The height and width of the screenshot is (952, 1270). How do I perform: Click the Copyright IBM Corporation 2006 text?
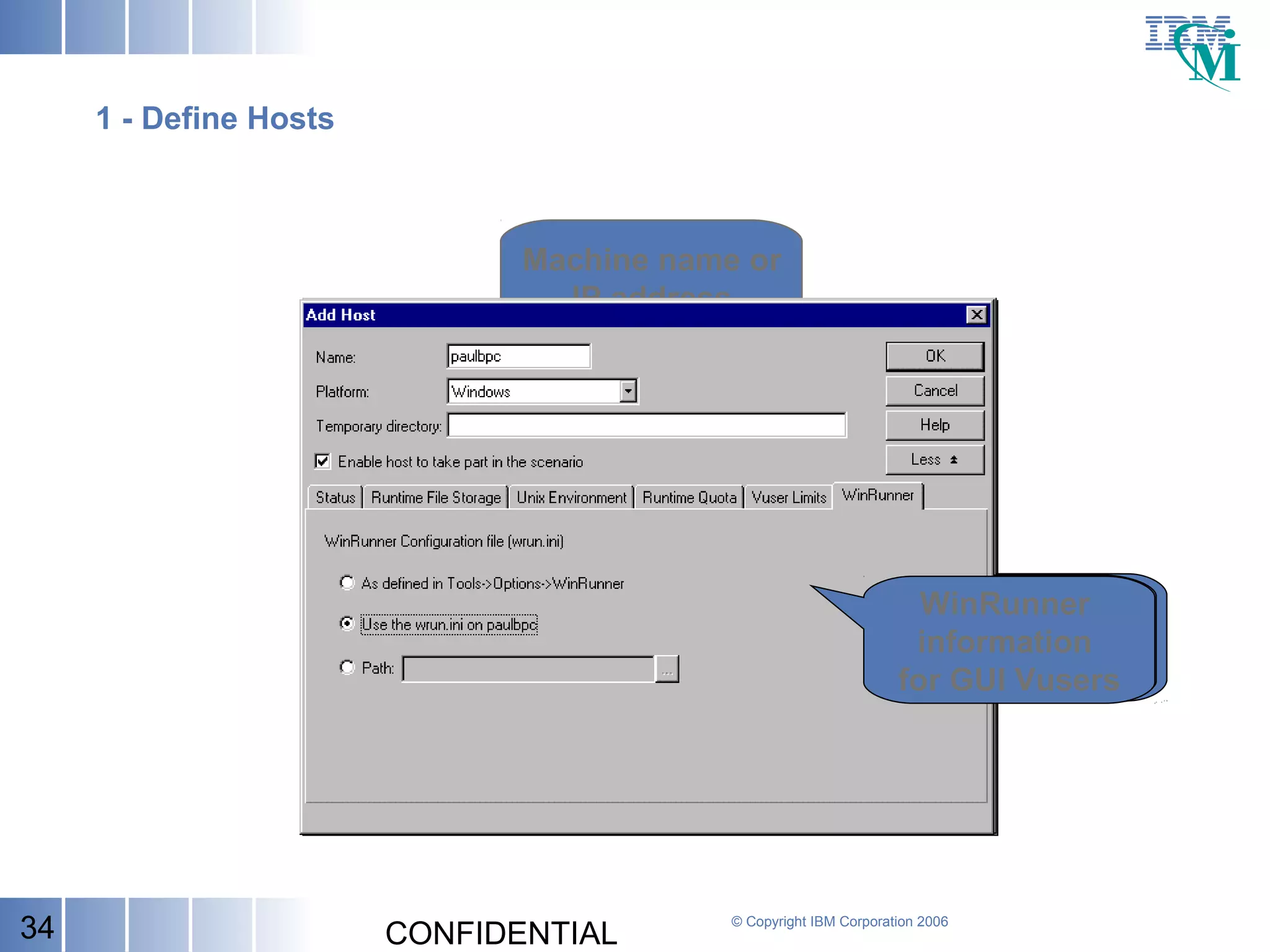pos(840,922)
